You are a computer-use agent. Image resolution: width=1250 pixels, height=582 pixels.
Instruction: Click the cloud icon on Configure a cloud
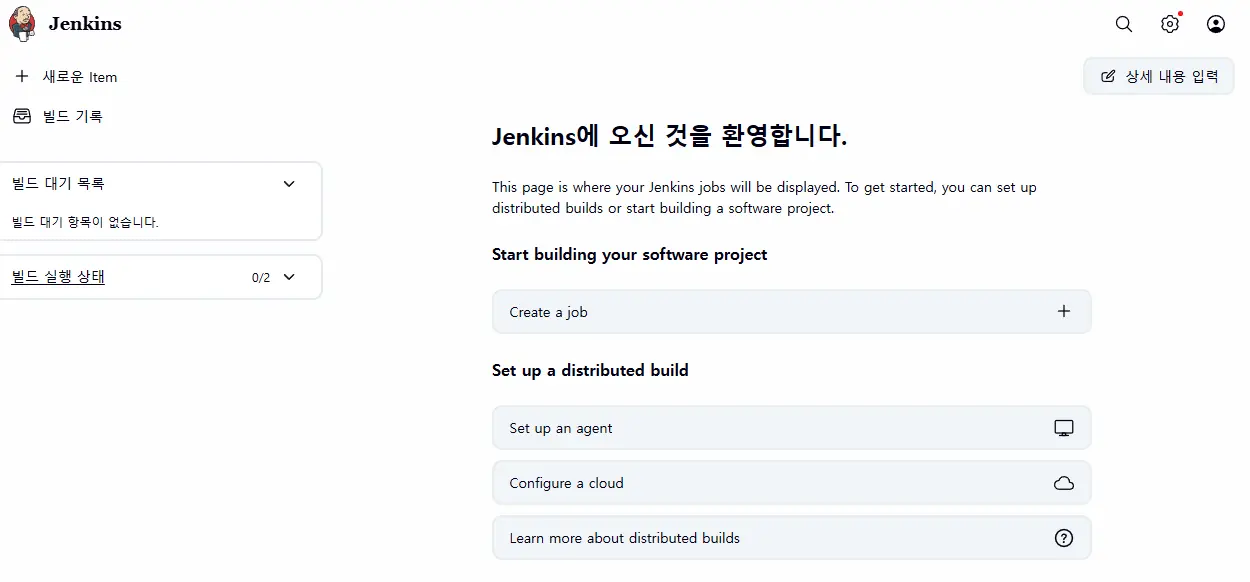[1063, 483]
